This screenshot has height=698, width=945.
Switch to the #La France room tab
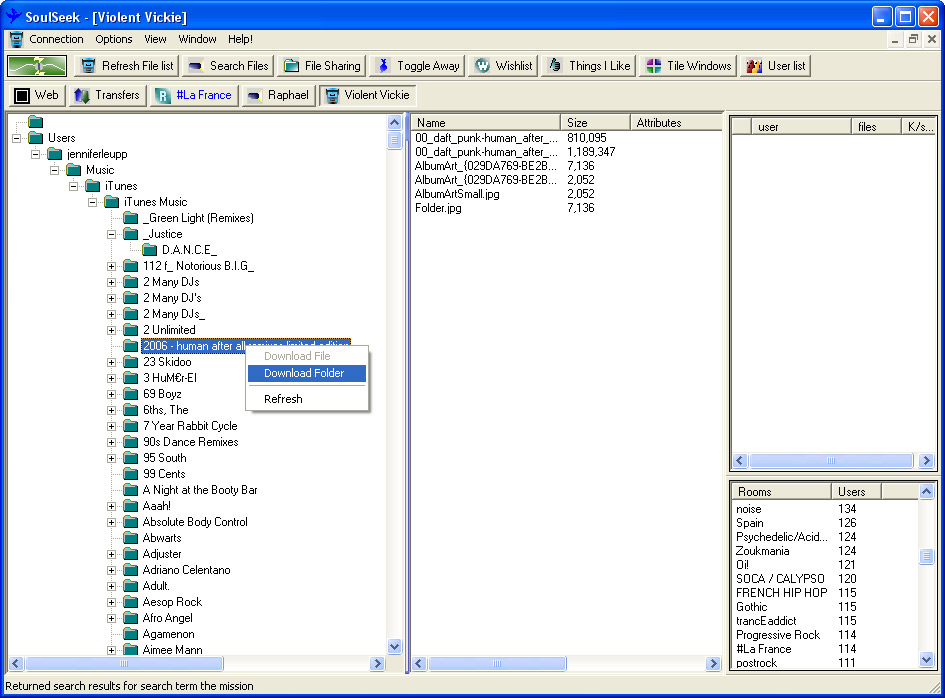coord(193,95)
